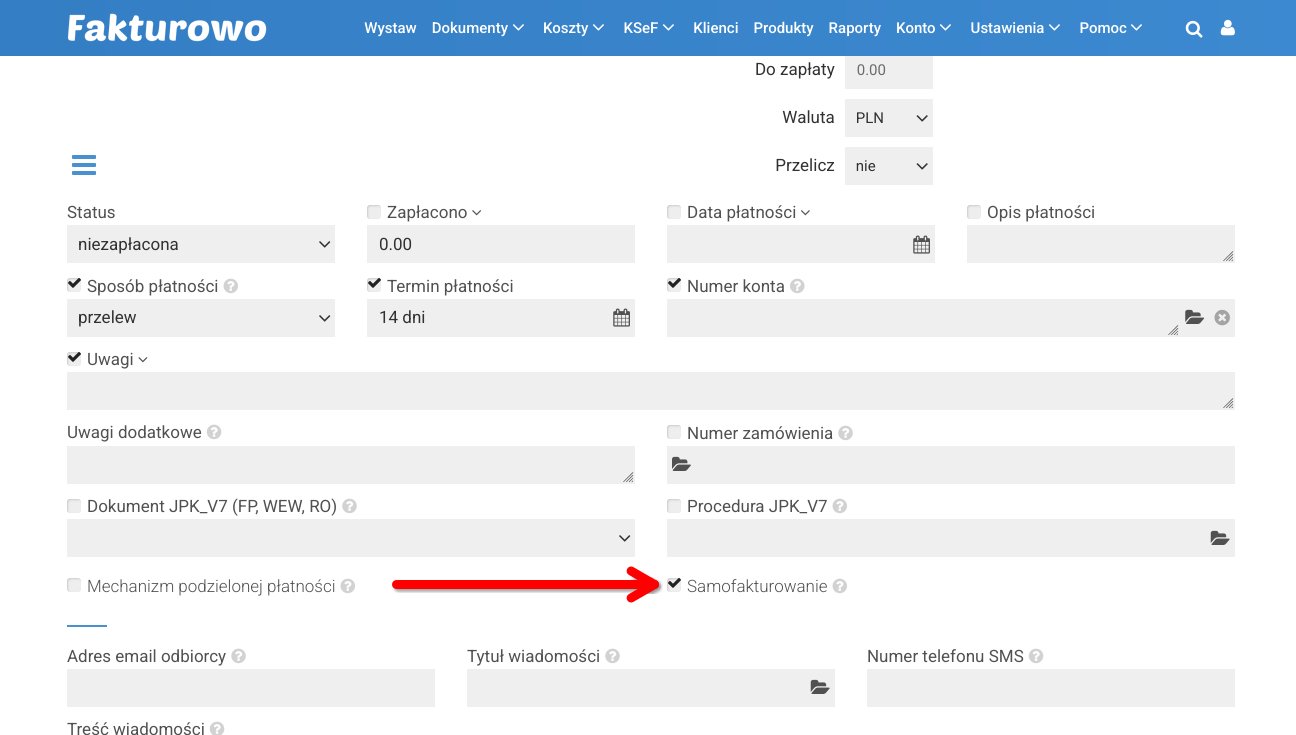Open the KSeF menu
Image resolution: width=1296 pixels, height=735 pixels.
(x=648, y=28)
